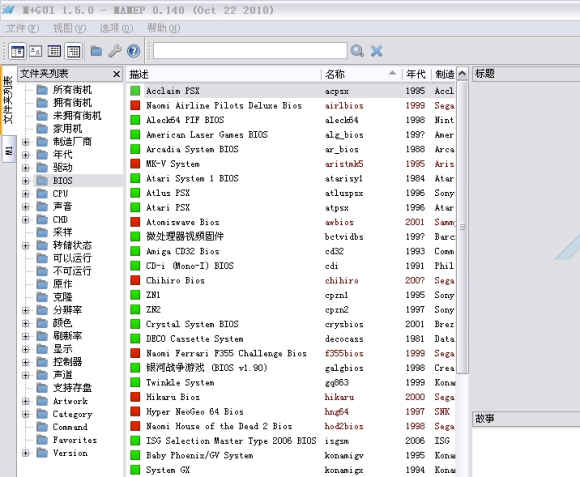Click the green status icon for ZN1
This screenshot has height=477, width=580.
pyautogui.click(x=135, y=295)
